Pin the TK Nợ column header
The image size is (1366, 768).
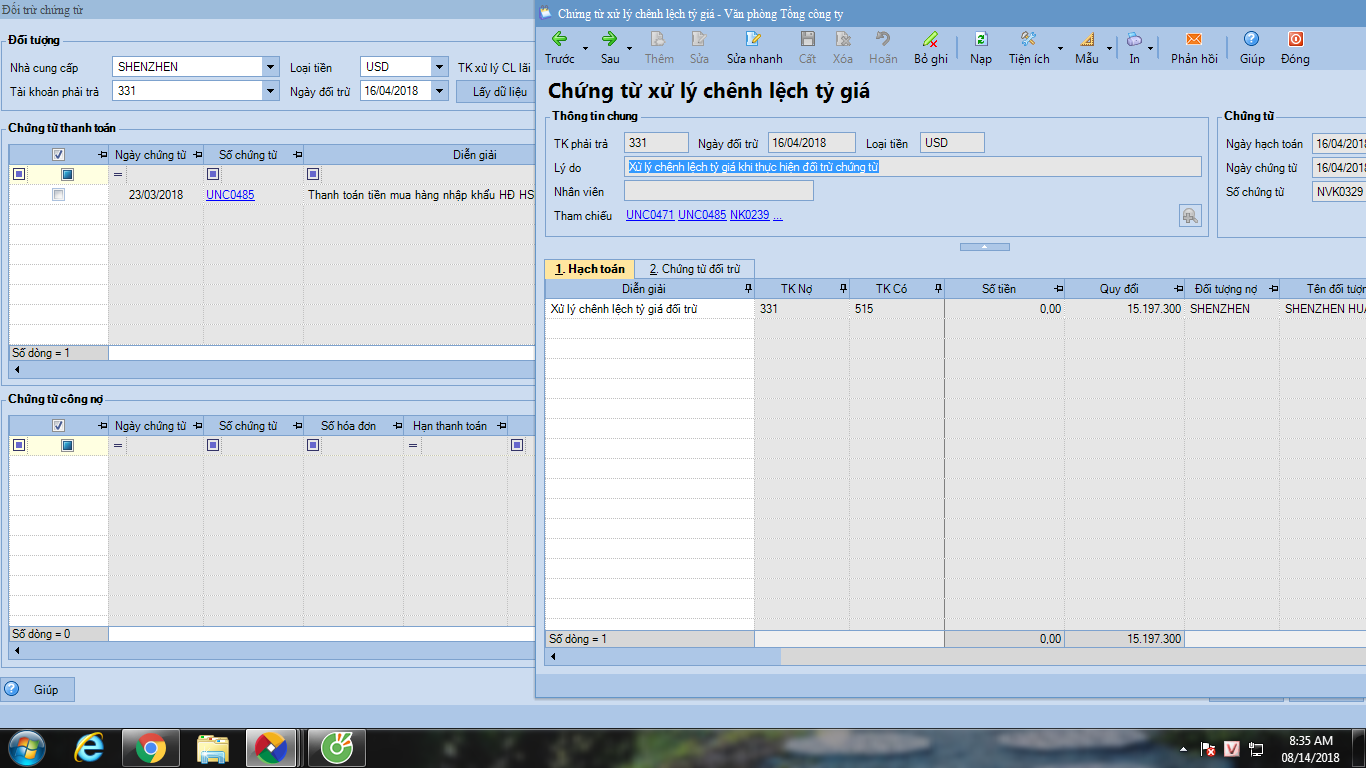click(x=843, y=289)
